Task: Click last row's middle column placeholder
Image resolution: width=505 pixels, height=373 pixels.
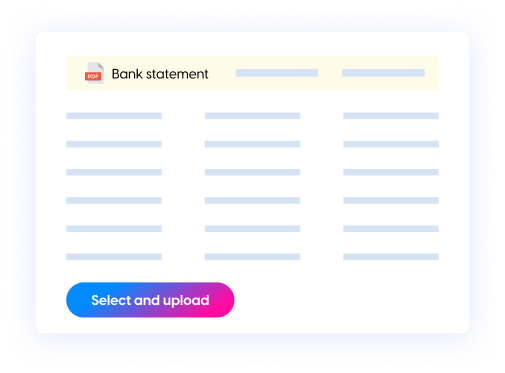Action: (x=252, y=257)
